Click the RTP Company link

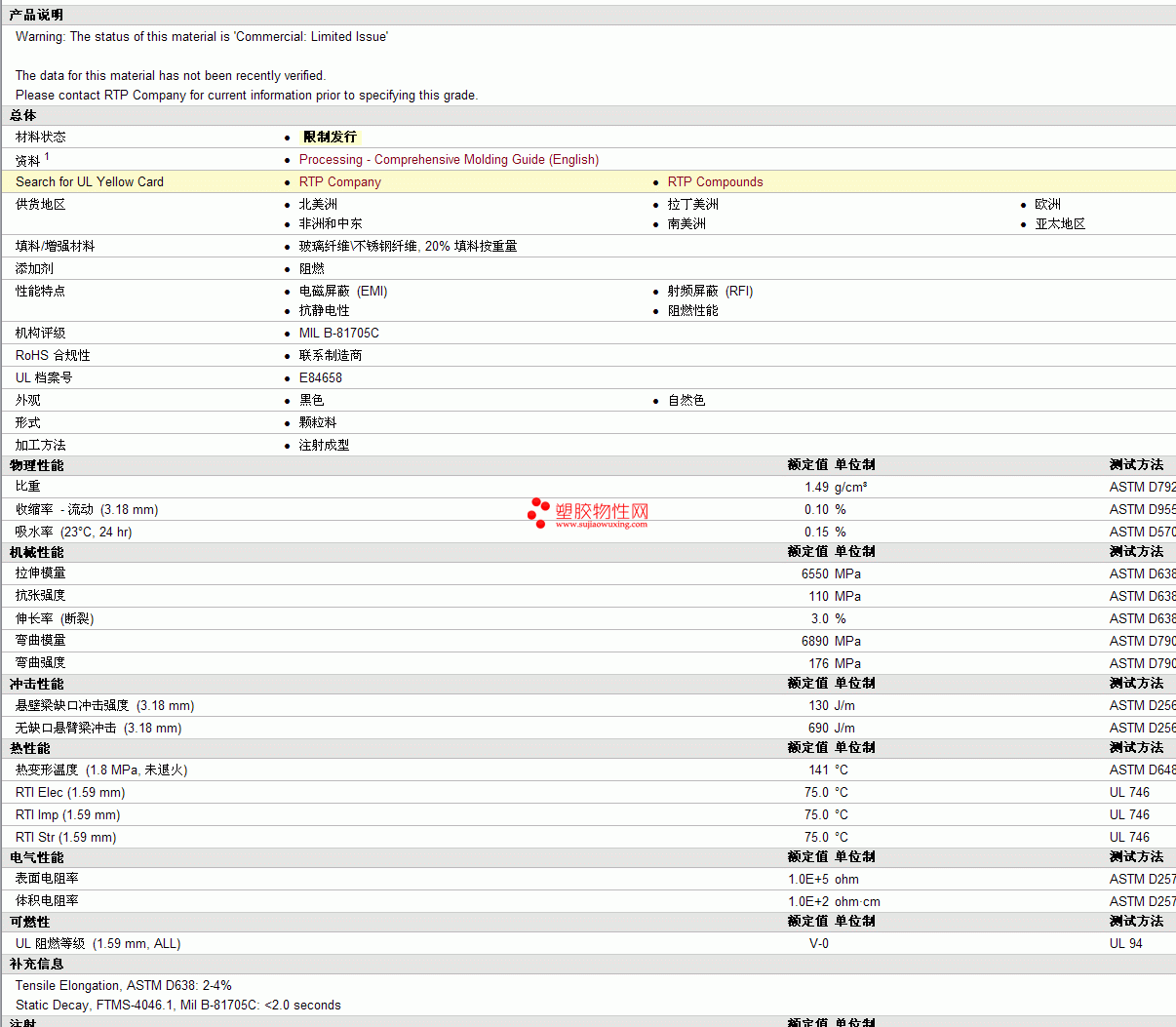tap(339, 181)
